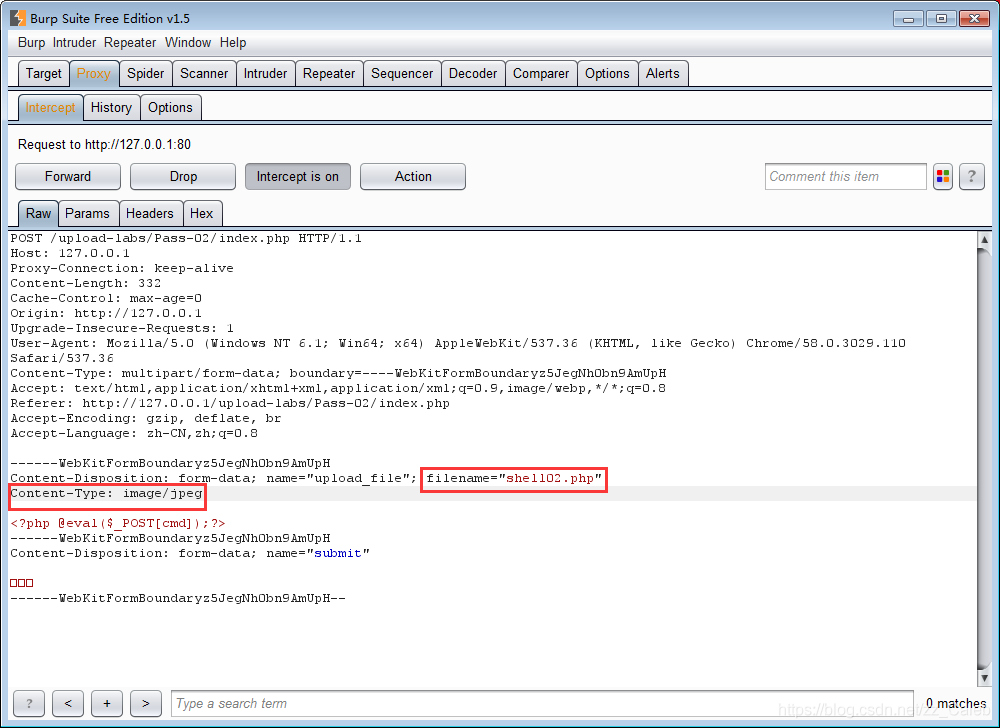The width and height of the screenshot is (1000, 728).
Task: Maximize the Burp Suite window
Action: 941,18
